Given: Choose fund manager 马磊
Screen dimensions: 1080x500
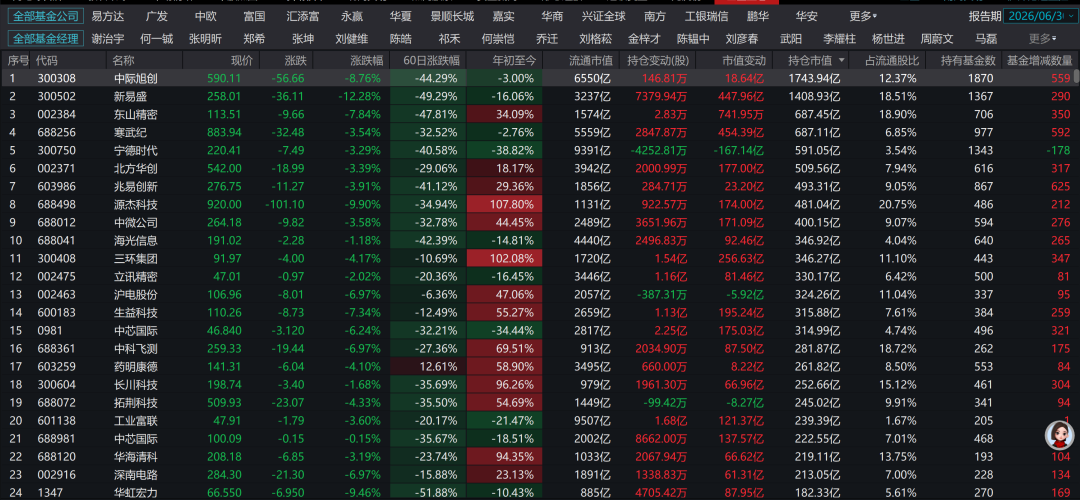Looking at the screenshot, I should pos(986,39).
